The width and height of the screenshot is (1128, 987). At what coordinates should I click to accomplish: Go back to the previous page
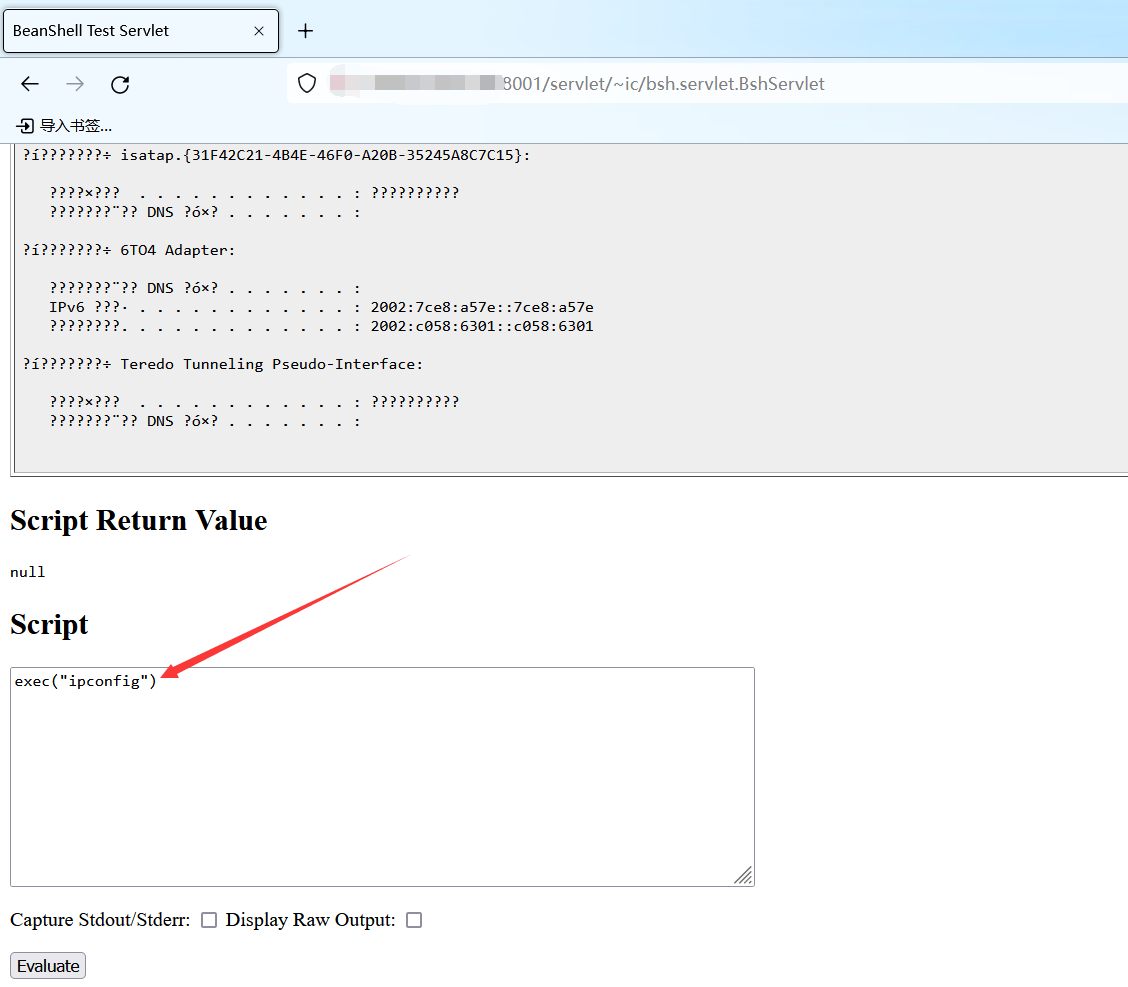point(30,84)
